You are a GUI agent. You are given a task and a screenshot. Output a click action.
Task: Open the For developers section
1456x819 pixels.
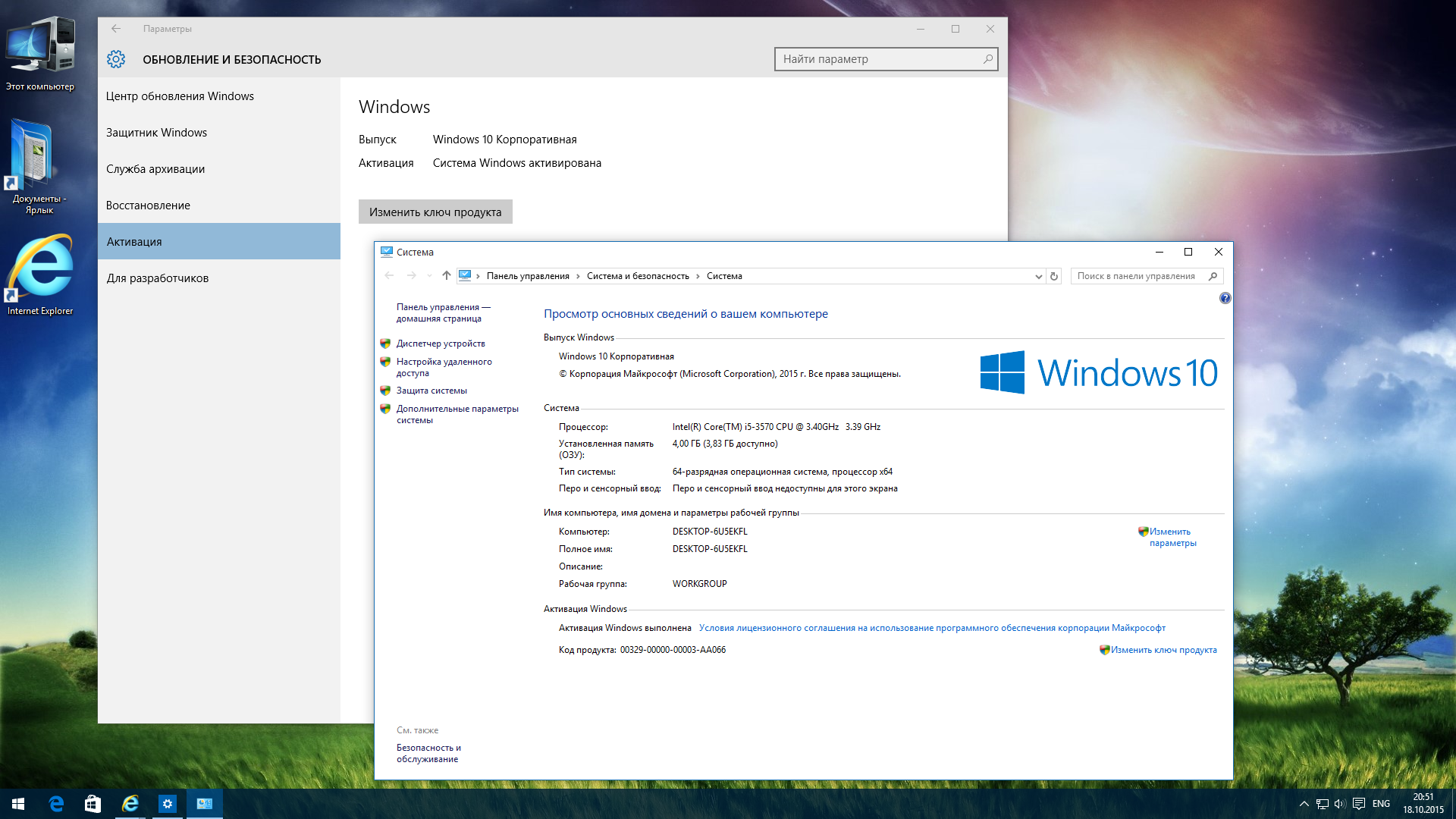point(219,278)
